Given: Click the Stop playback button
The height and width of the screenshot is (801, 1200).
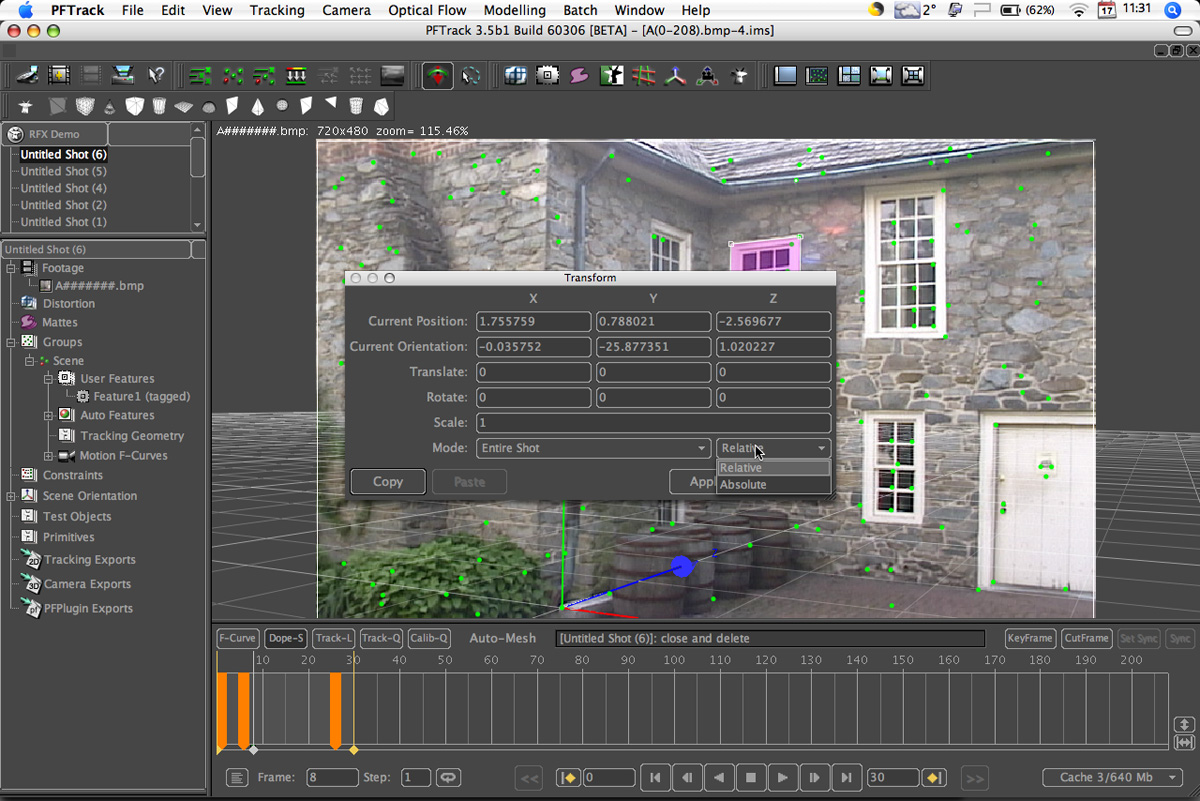Looking at the screenshot, I should (x=751, y=777).
